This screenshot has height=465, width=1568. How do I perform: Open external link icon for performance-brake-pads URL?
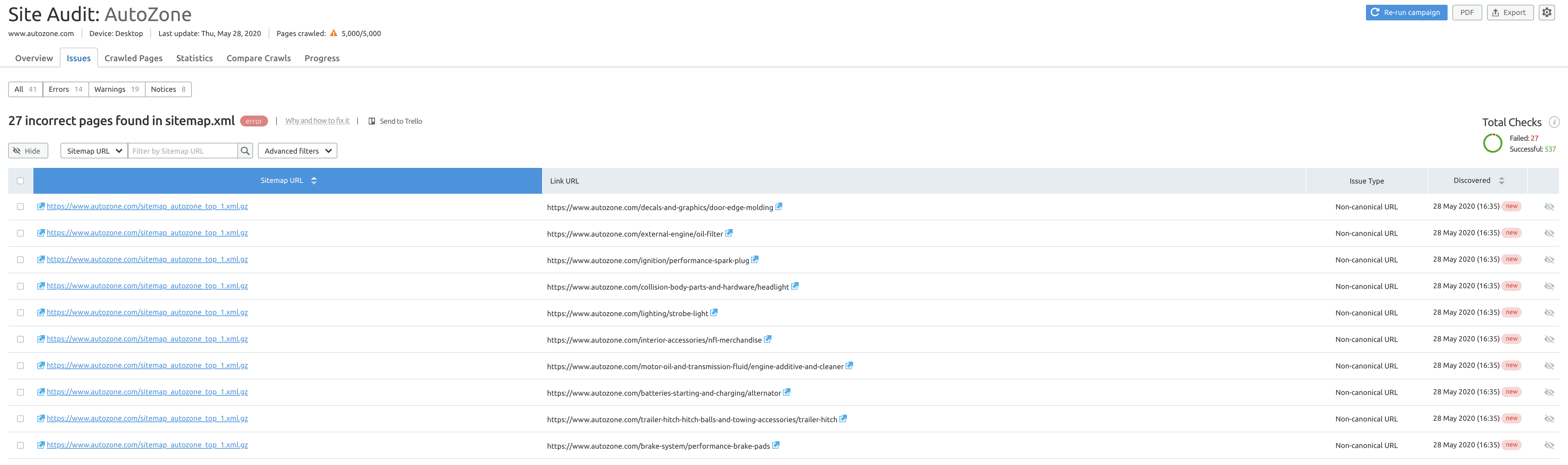coord(775,446)
